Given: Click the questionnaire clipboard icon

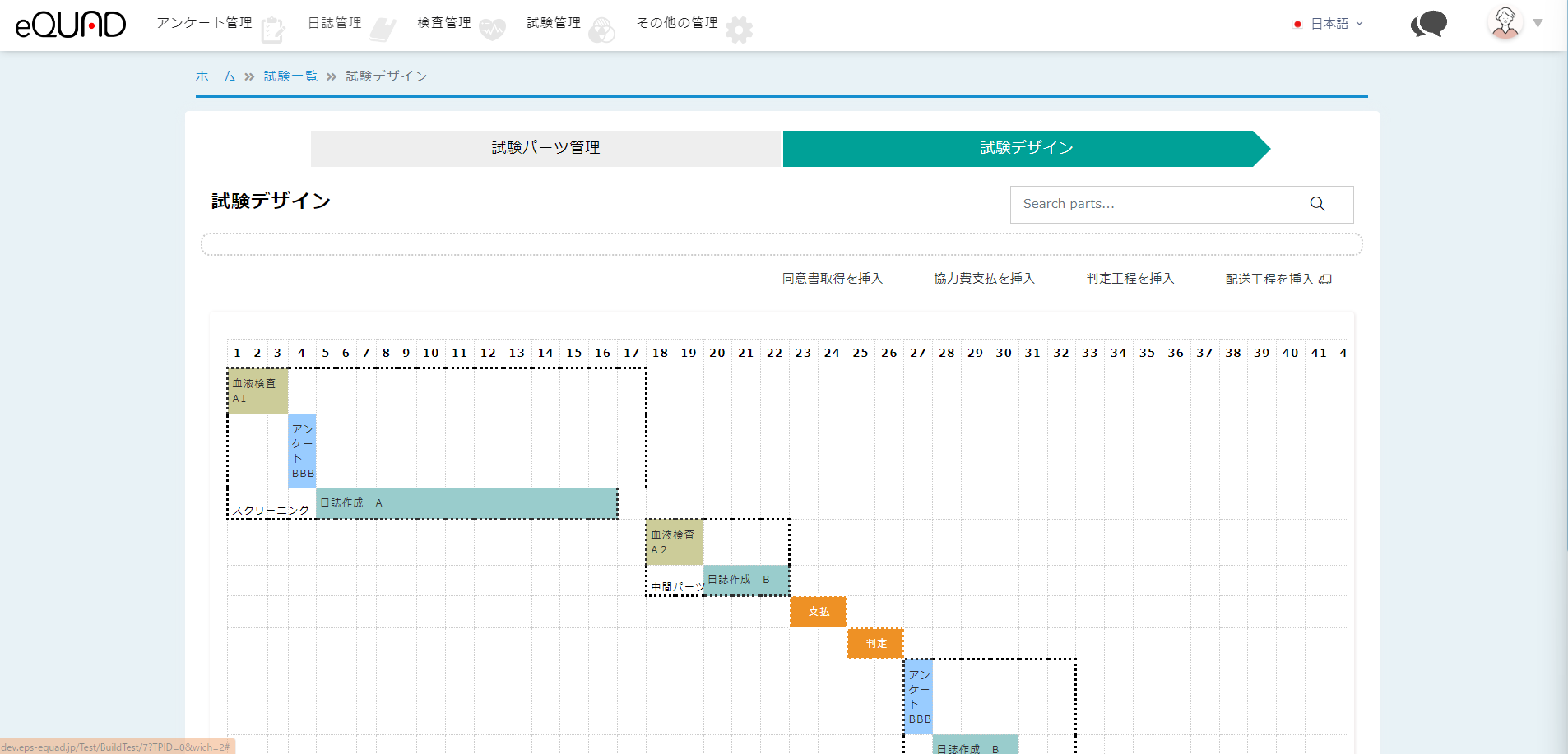Looking at the screenshot, I should pos(272,30).
